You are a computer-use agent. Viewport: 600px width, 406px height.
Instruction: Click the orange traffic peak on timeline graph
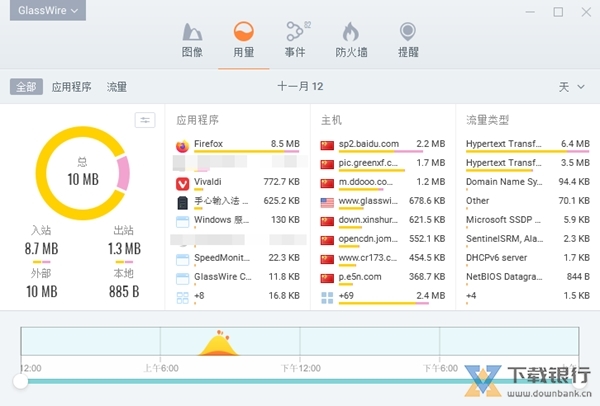[x=218, y=344]
